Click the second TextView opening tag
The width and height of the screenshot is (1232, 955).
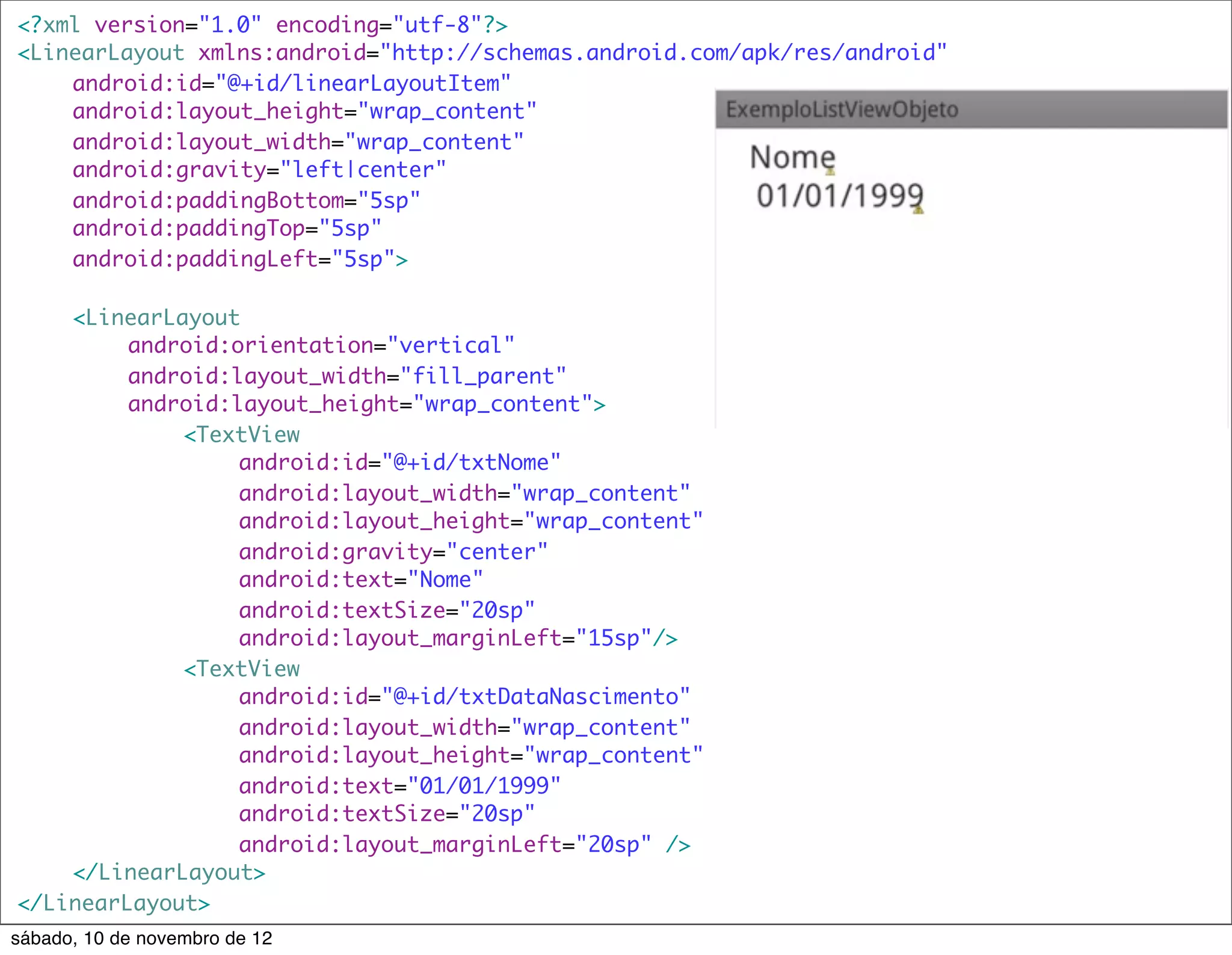point(242,669)
